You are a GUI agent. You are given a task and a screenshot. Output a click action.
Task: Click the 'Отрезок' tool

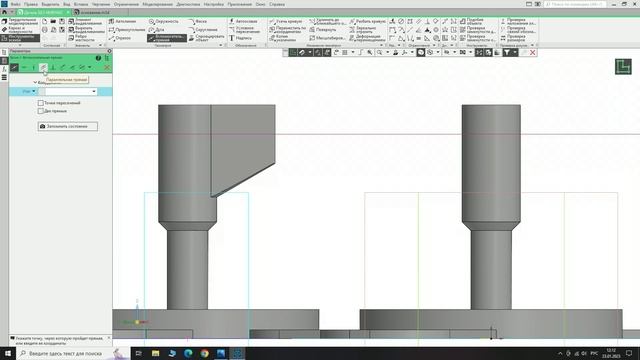pyautogui.click(x=120, y=38)
